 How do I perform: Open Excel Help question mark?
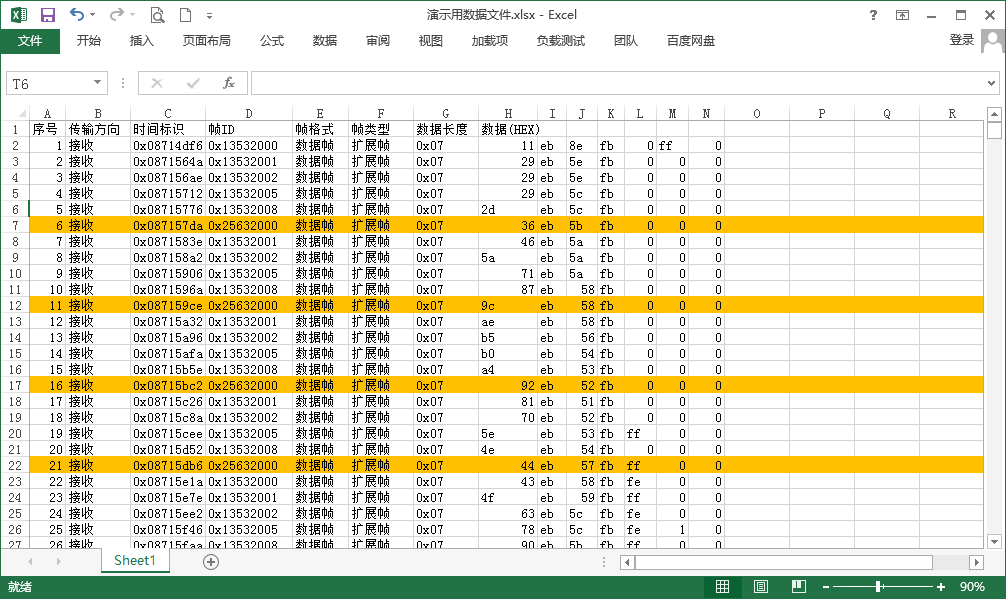tap(873, 15)
